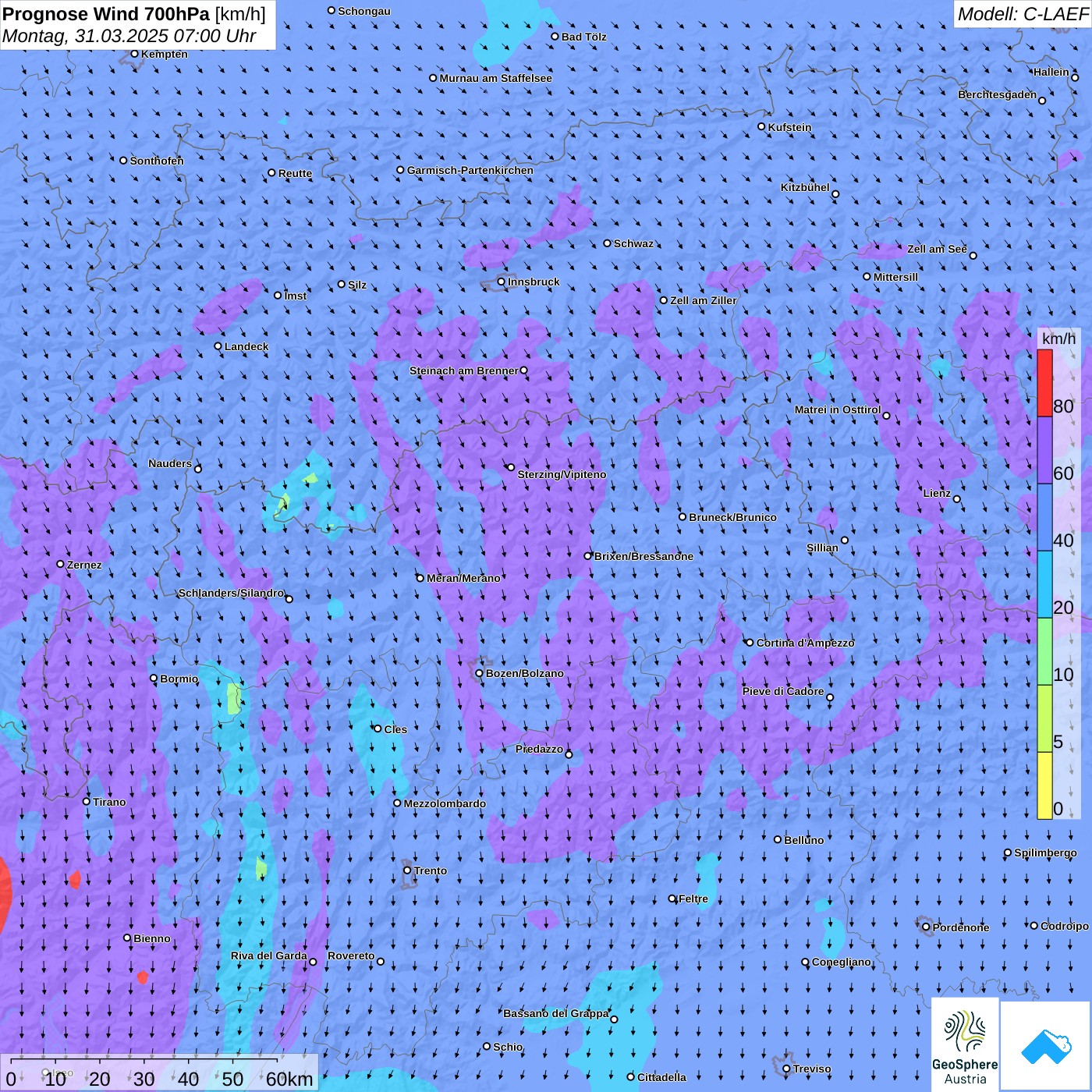This screenshot has width=1092, height=1092.
Task: Click the Zell am See location dot
Action: 973,255
